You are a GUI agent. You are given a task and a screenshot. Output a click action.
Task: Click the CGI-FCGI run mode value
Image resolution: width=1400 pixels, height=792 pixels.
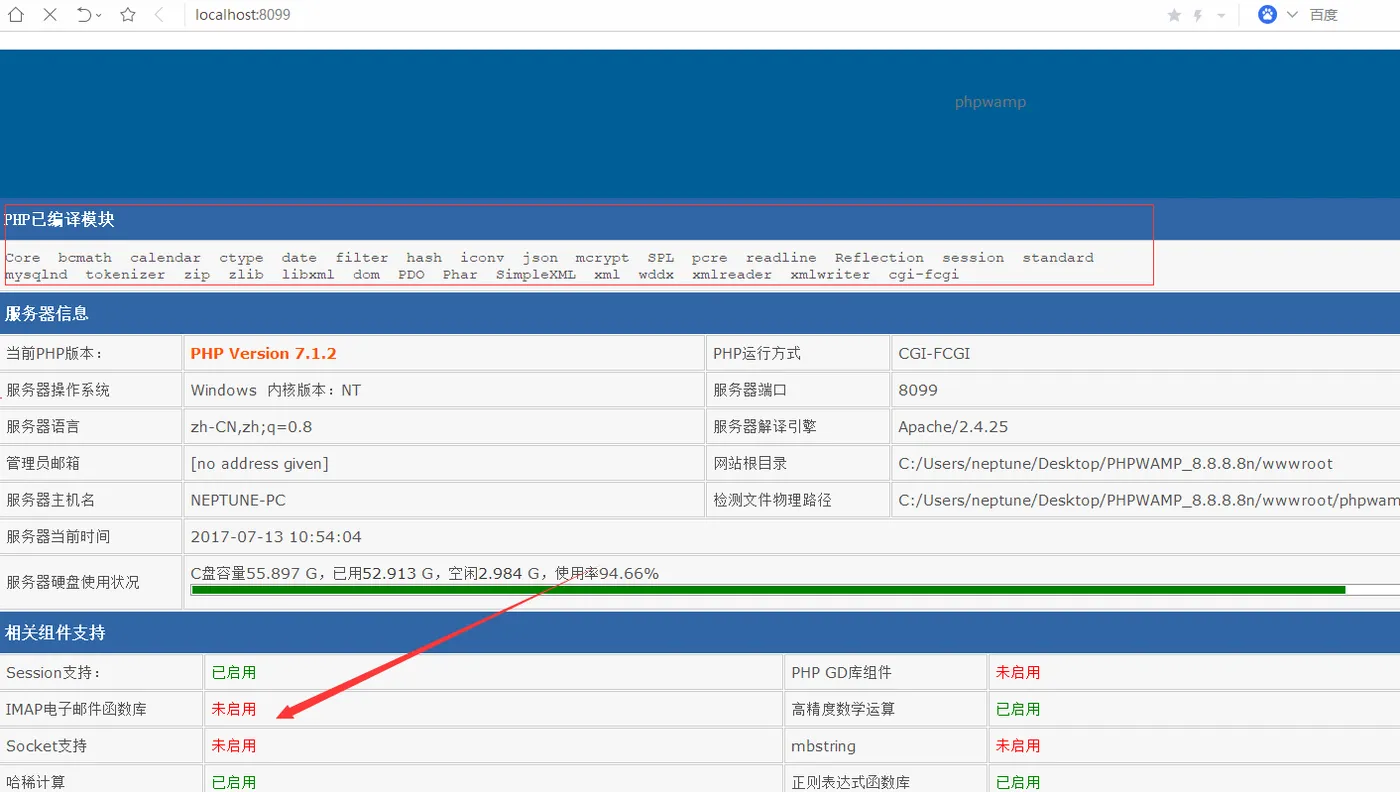[x=934, y=354]
